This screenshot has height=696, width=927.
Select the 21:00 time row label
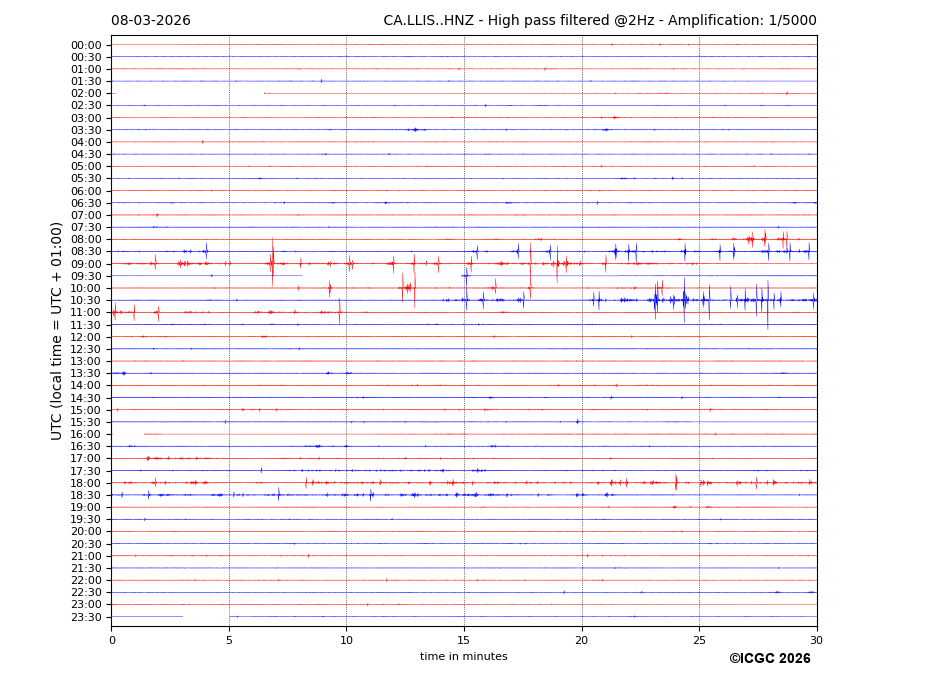85,556
